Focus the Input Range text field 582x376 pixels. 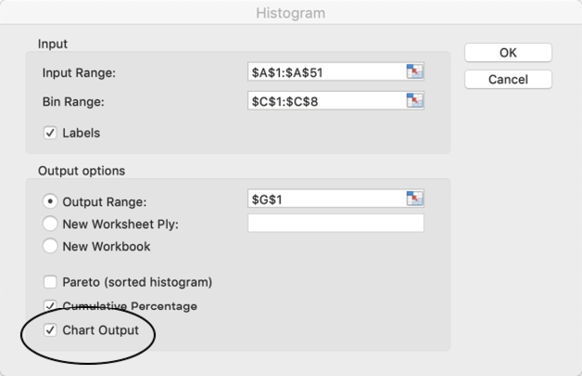[x=327, y=72]
